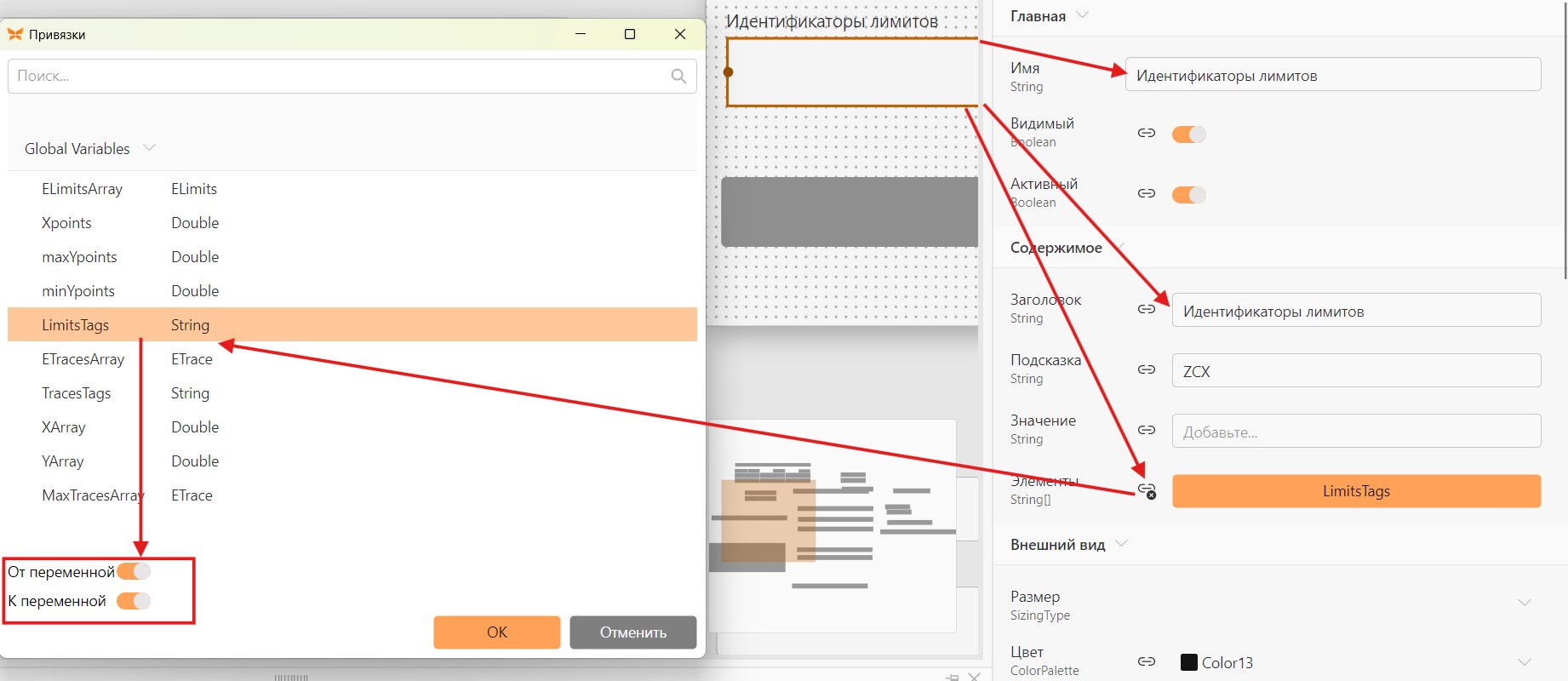1568x681 pixels.
Task: Select the ELimitsArray variable row
Action: pos(352,188)
